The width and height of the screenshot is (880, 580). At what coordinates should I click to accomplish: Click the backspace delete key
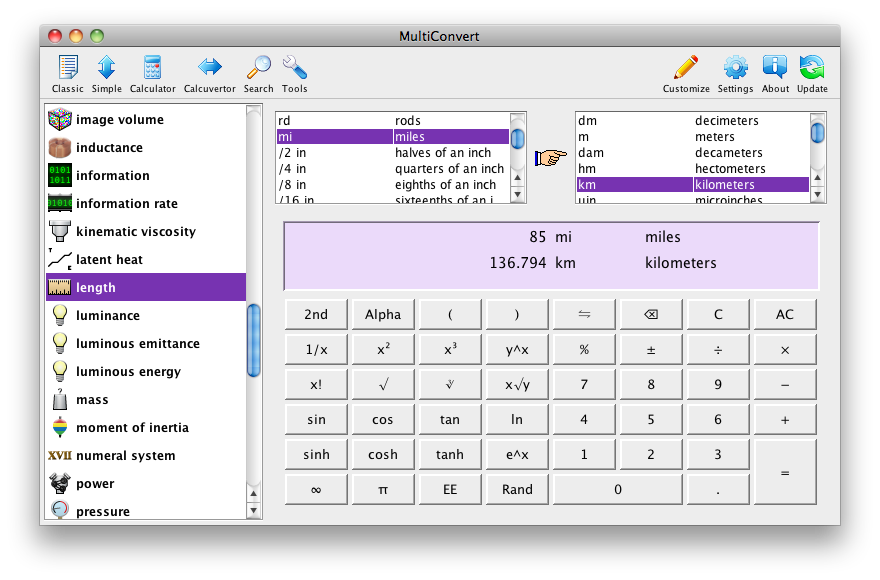[651, 314]
